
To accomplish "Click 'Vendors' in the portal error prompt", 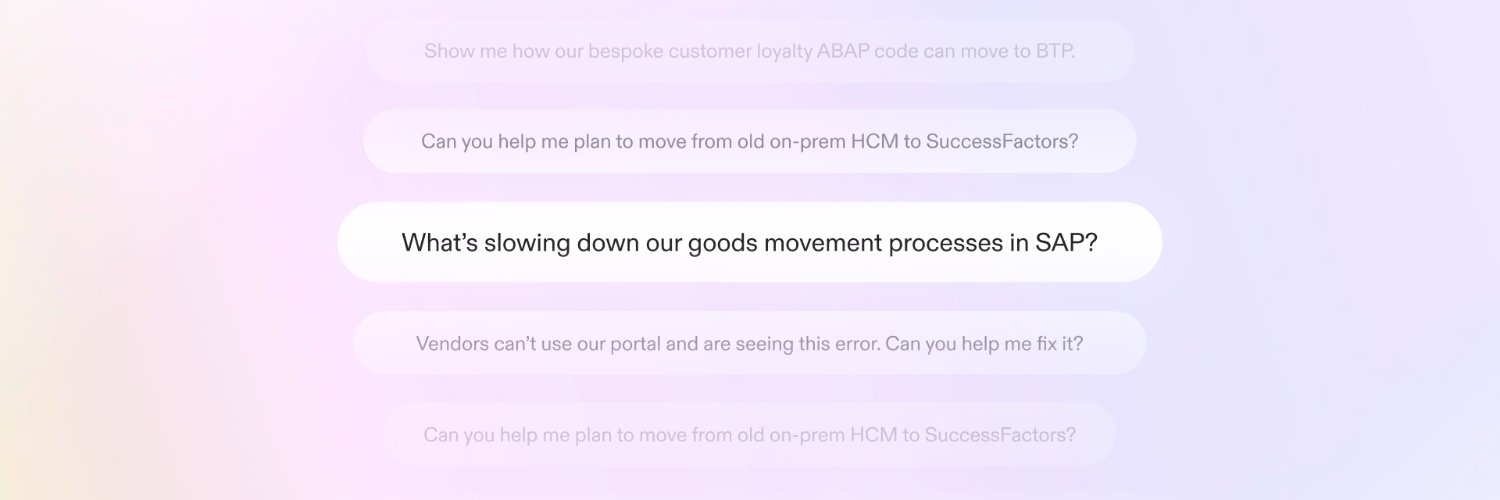I will point(452,344).
